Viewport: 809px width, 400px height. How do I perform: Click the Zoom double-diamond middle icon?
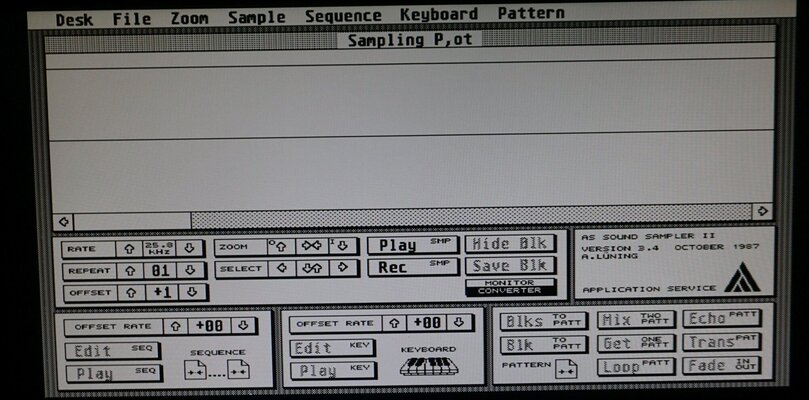(x=311, y=246)
